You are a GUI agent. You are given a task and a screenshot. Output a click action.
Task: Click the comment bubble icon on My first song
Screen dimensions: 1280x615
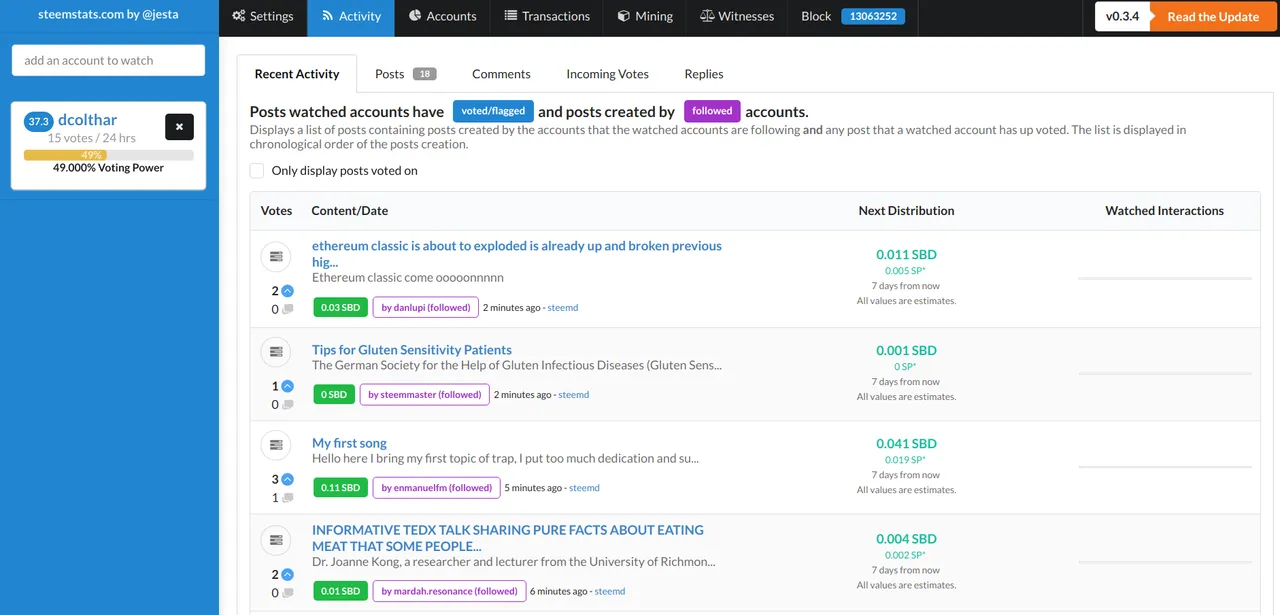288,498
